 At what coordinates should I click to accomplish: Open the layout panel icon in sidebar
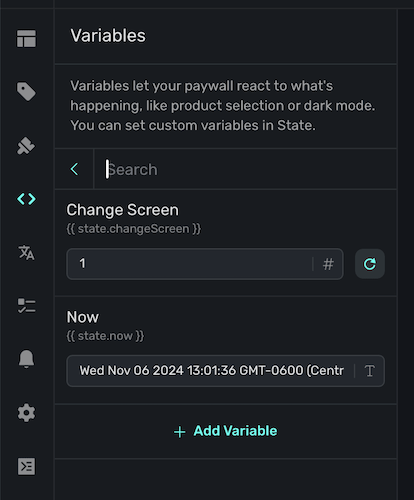coord(26,39)
